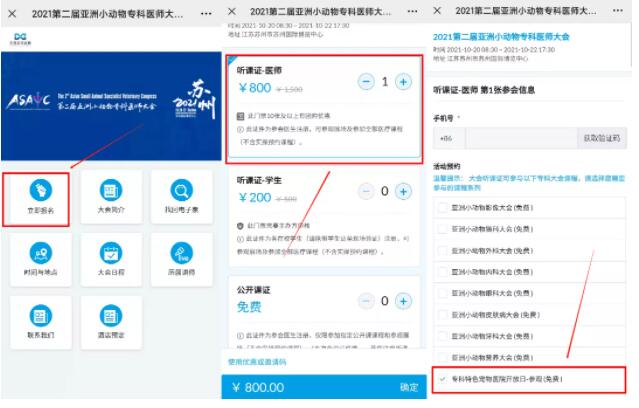Click the 听课证-医师 第1张参会信息 heading
The height and width of the screenshot is (408, 639).
coord(484,90)
